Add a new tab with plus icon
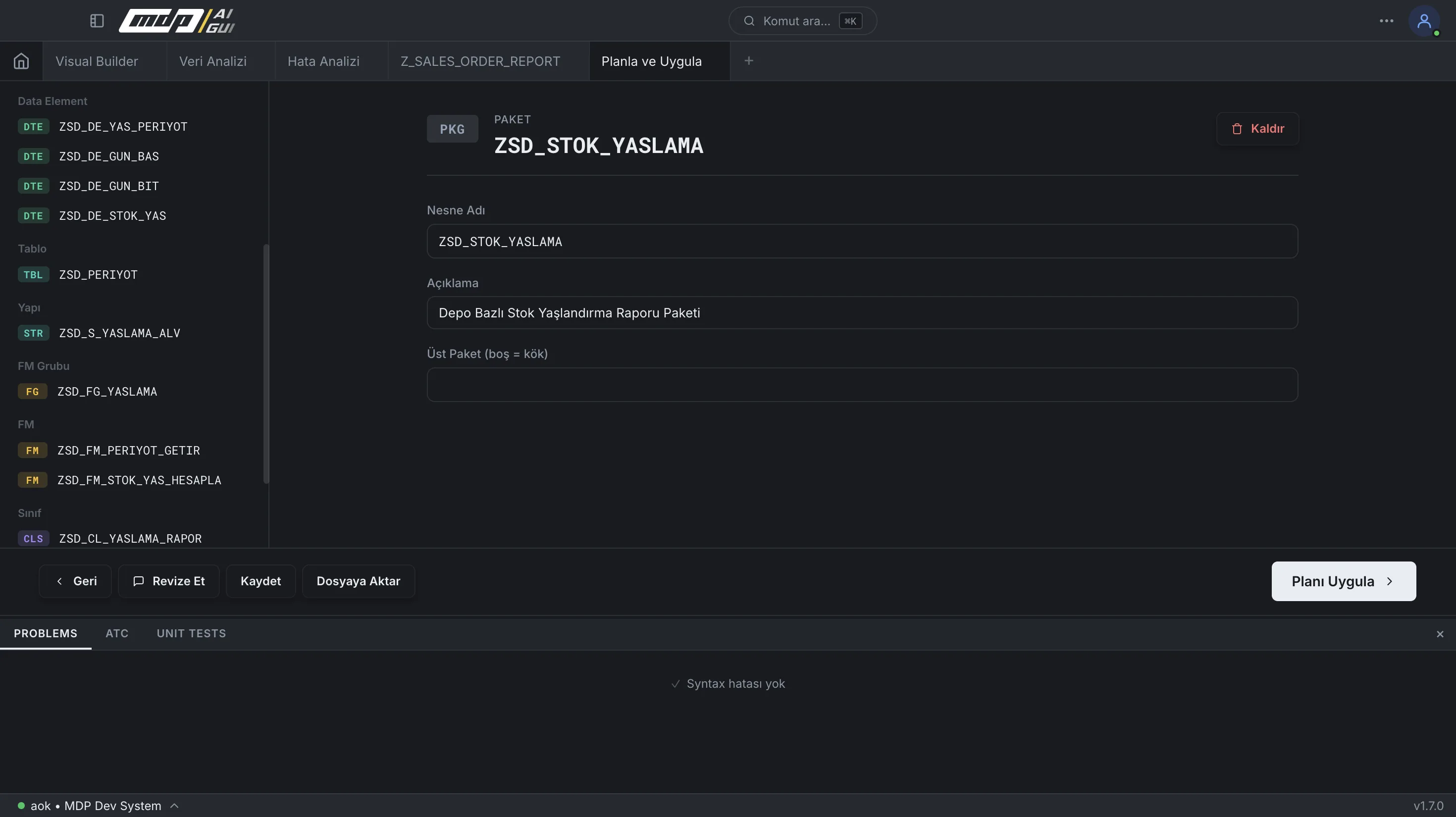This screenshot has height=817, width=1456. [748, 60]
